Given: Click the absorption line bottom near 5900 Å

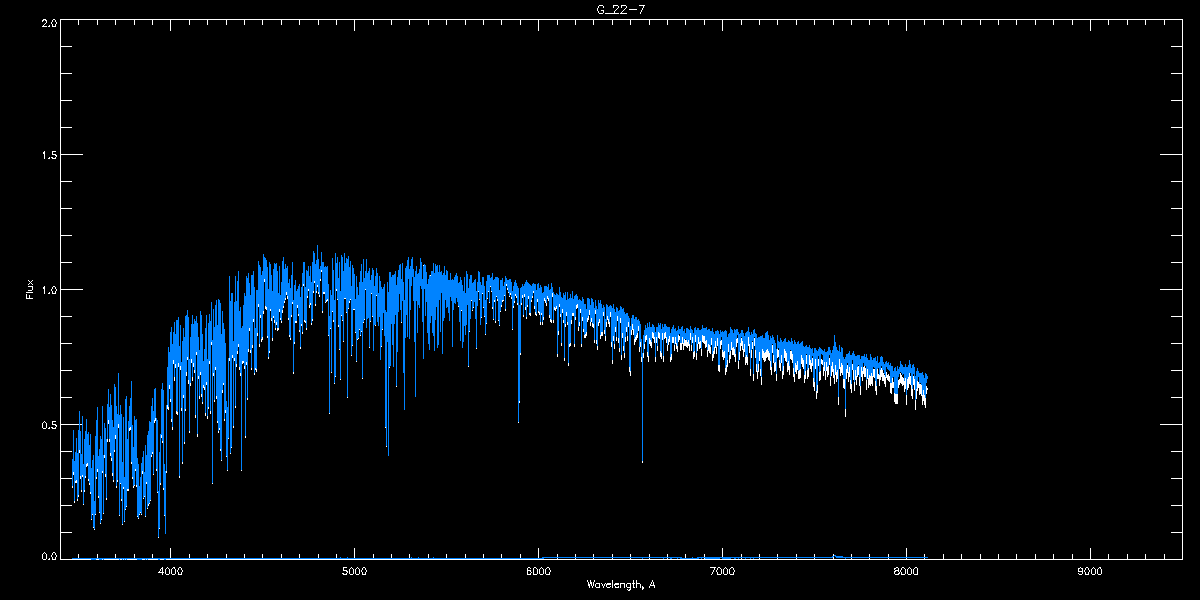Looking at the screenshot, I should pos(518,418).
